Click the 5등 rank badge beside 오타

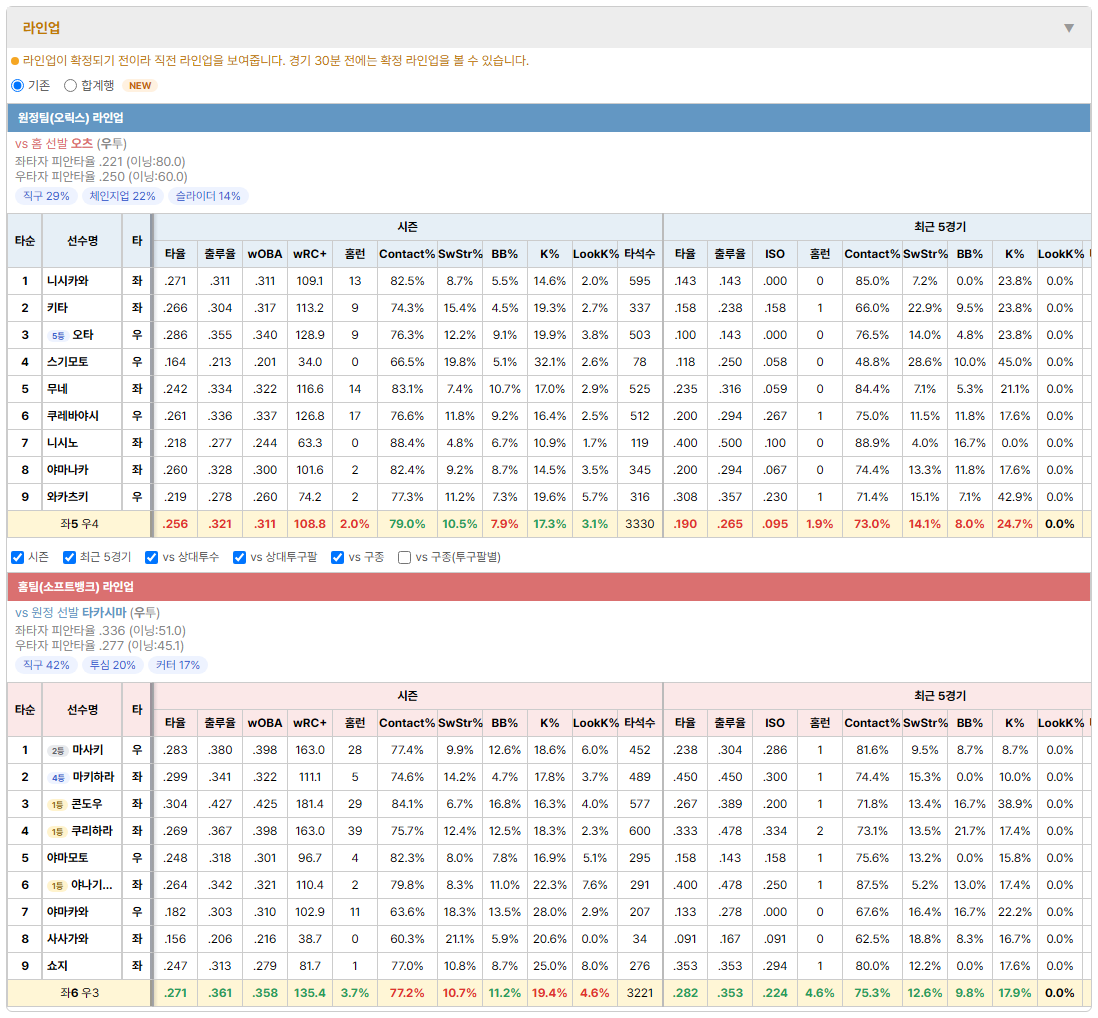click(58, 336)
